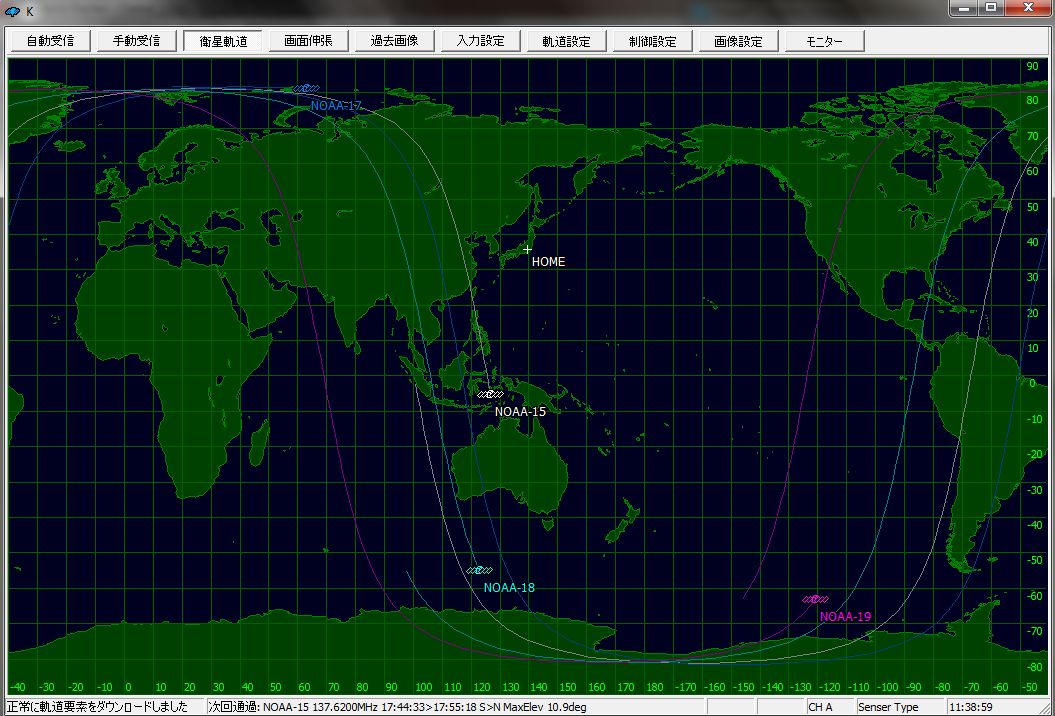Image resolution: width=1055 pixels, height=716 pixels.
Task: Click the CH A status cell
Action: [x=830, y=707]
